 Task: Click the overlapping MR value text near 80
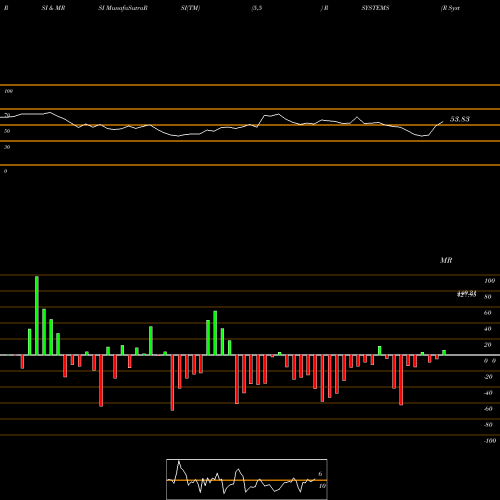(466, 294)
